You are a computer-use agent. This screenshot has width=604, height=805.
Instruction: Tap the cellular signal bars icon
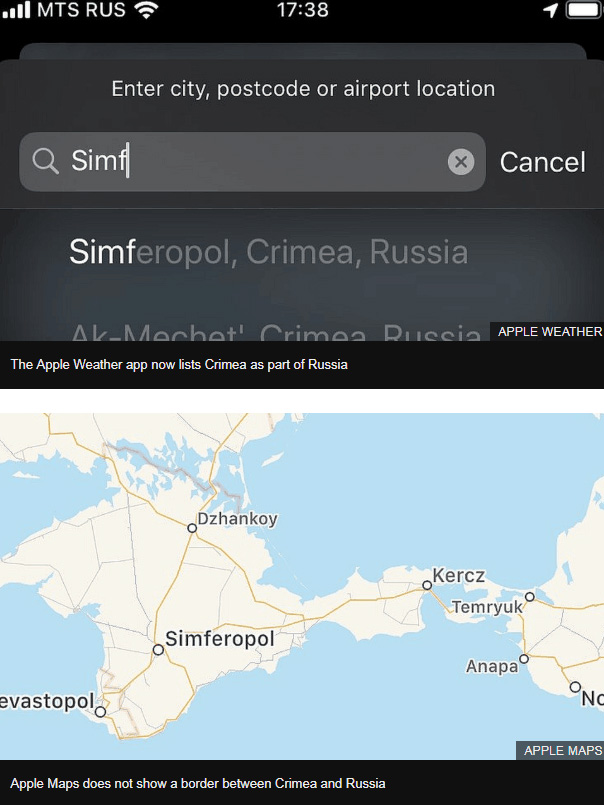pyautogui.click(x=16, y=10)
